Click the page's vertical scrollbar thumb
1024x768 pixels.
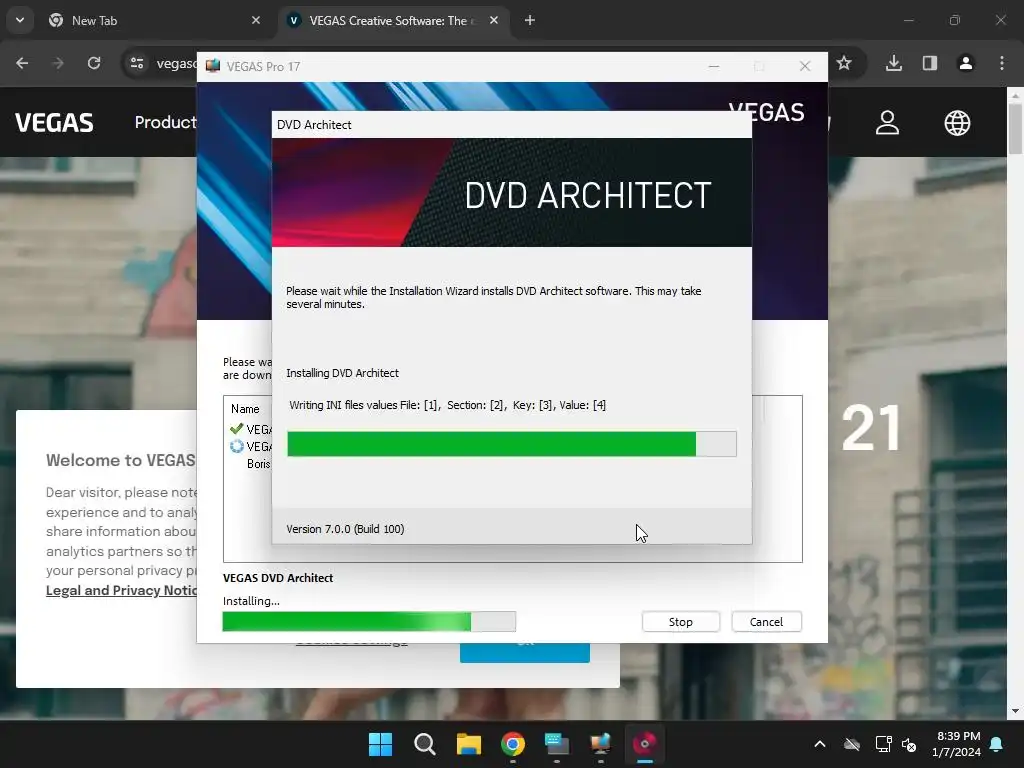pyautogui.click(x=1015, y=129)
